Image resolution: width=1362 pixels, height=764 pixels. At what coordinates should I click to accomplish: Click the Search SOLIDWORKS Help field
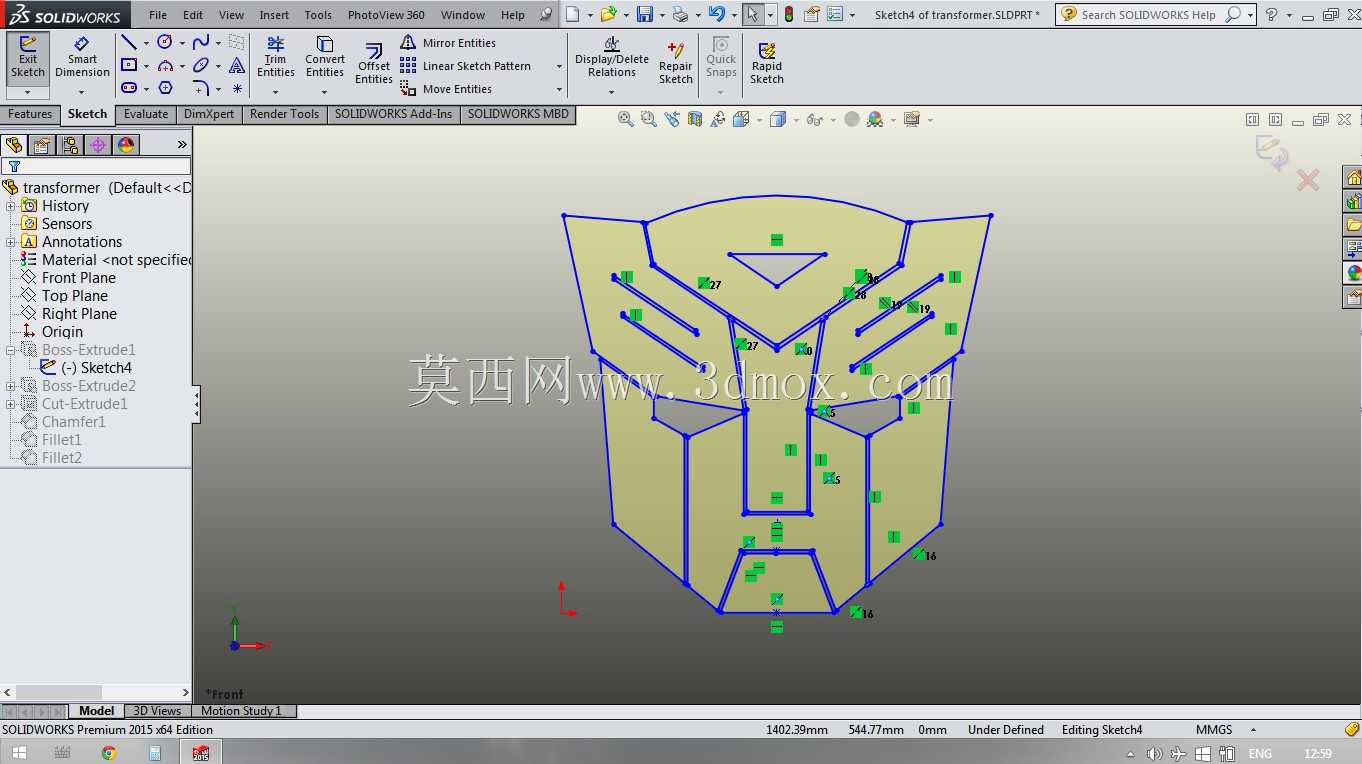1152,14
